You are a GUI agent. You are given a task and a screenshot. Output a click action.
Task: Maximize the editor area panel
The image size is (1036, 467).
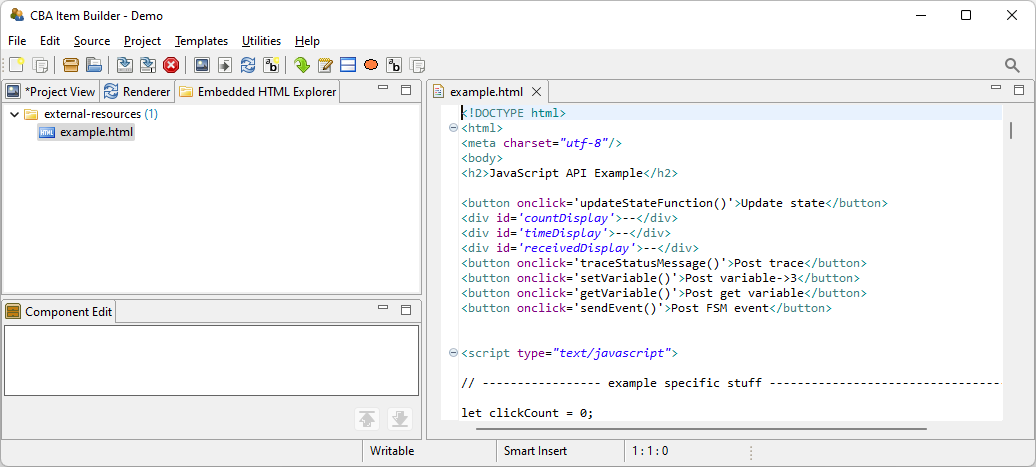(1019, 90)
